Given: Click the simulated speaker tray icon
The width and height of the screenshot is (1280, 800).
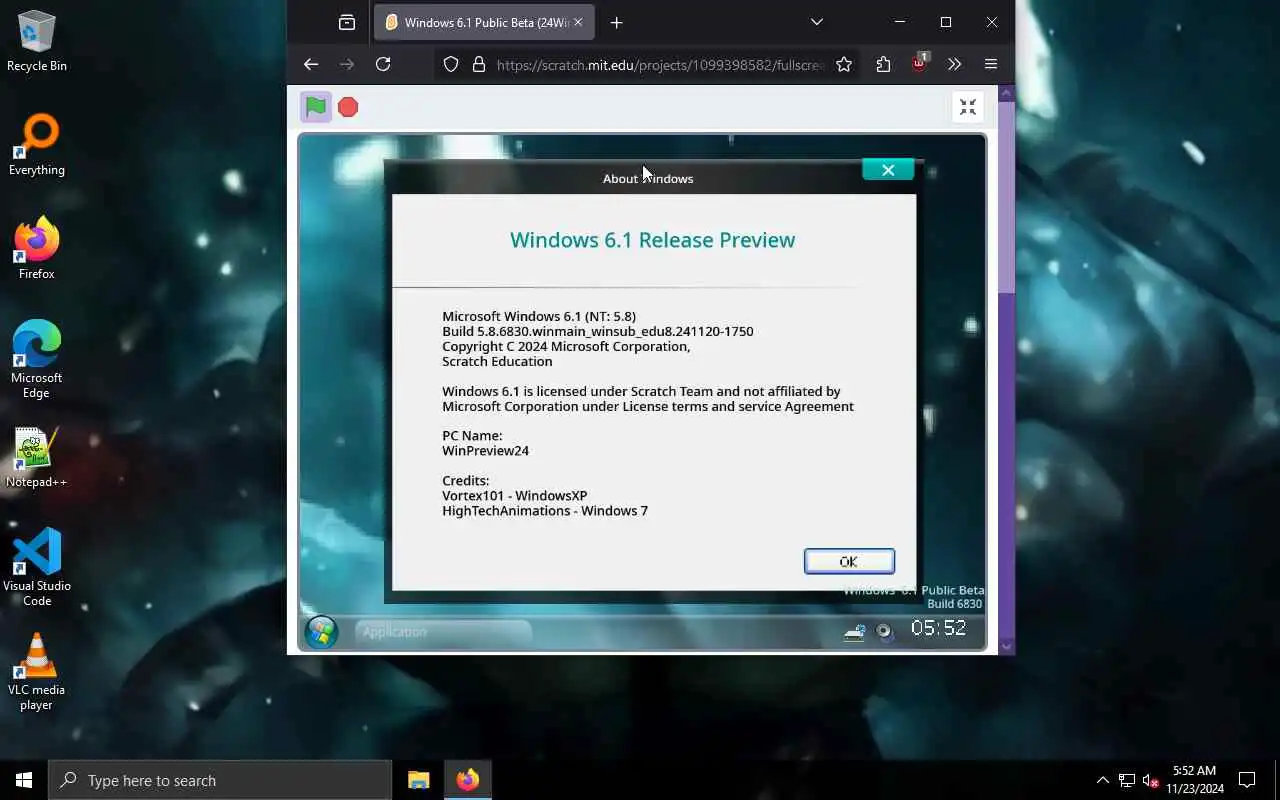Looking at the screenshot, I should (x=884, y=631).
